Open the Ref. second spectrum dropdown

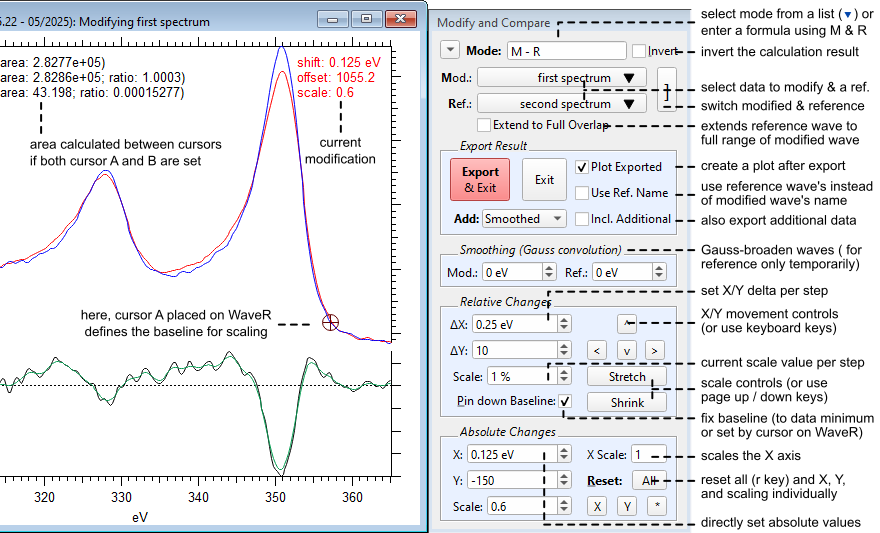click(561, 104)
